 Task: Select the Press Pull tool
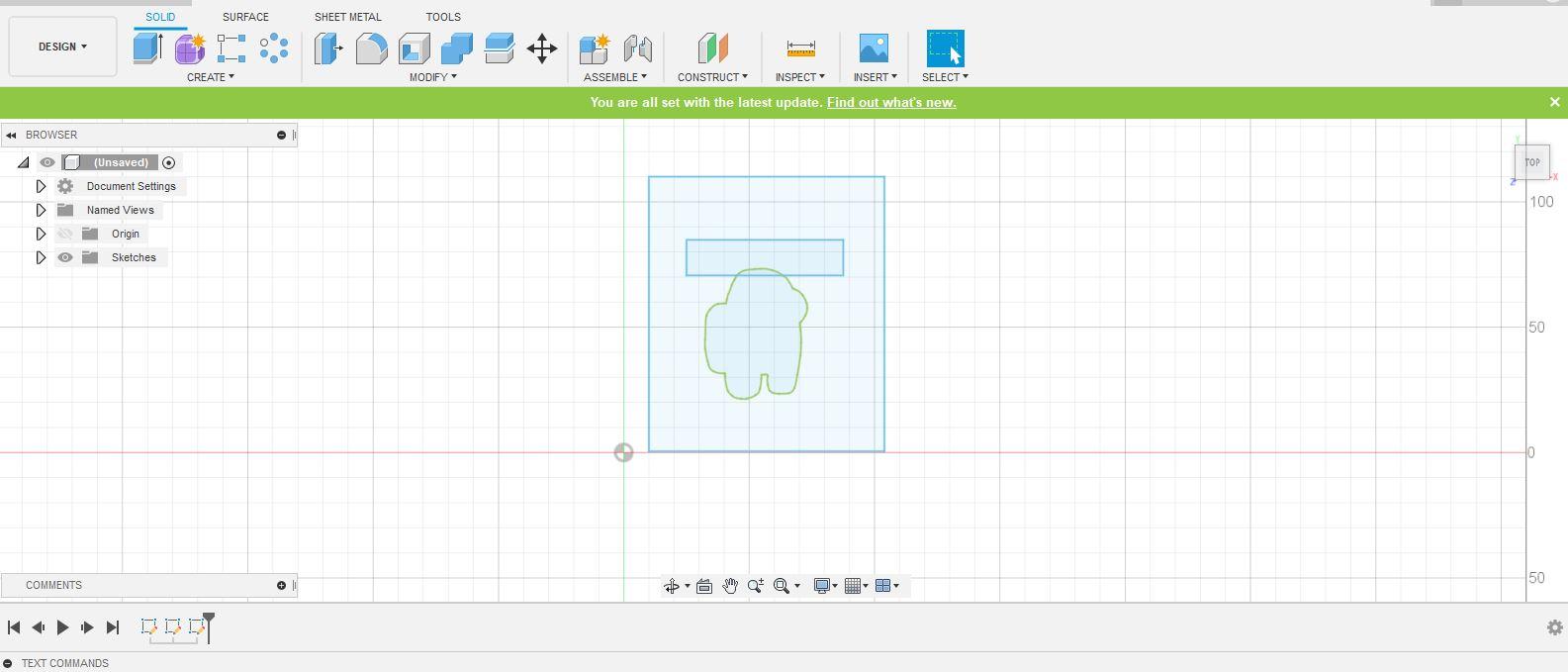tap(328, 48)
